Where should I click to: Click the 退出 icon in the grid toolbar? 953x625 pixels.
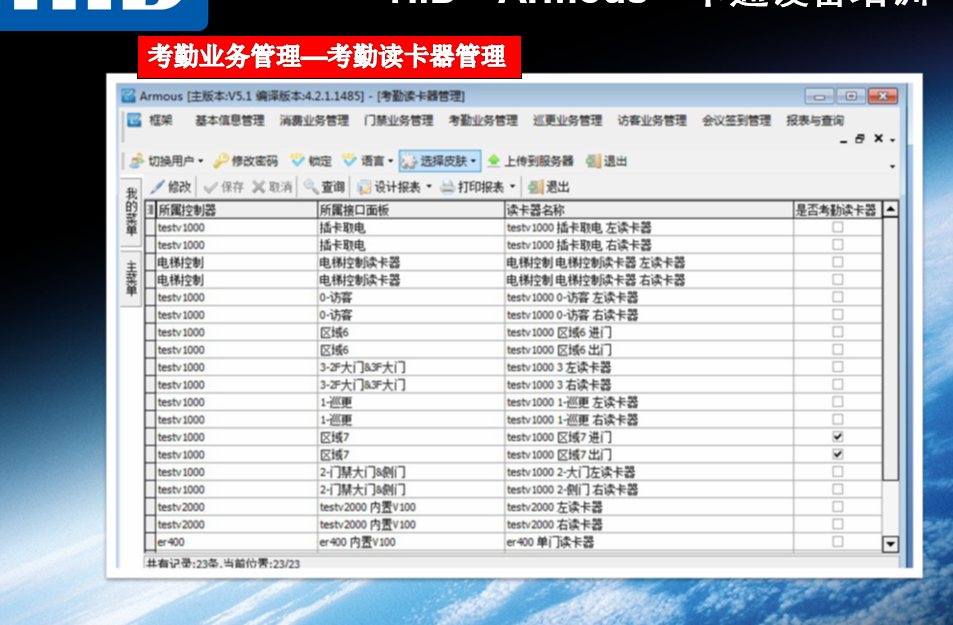pos(535,187)
